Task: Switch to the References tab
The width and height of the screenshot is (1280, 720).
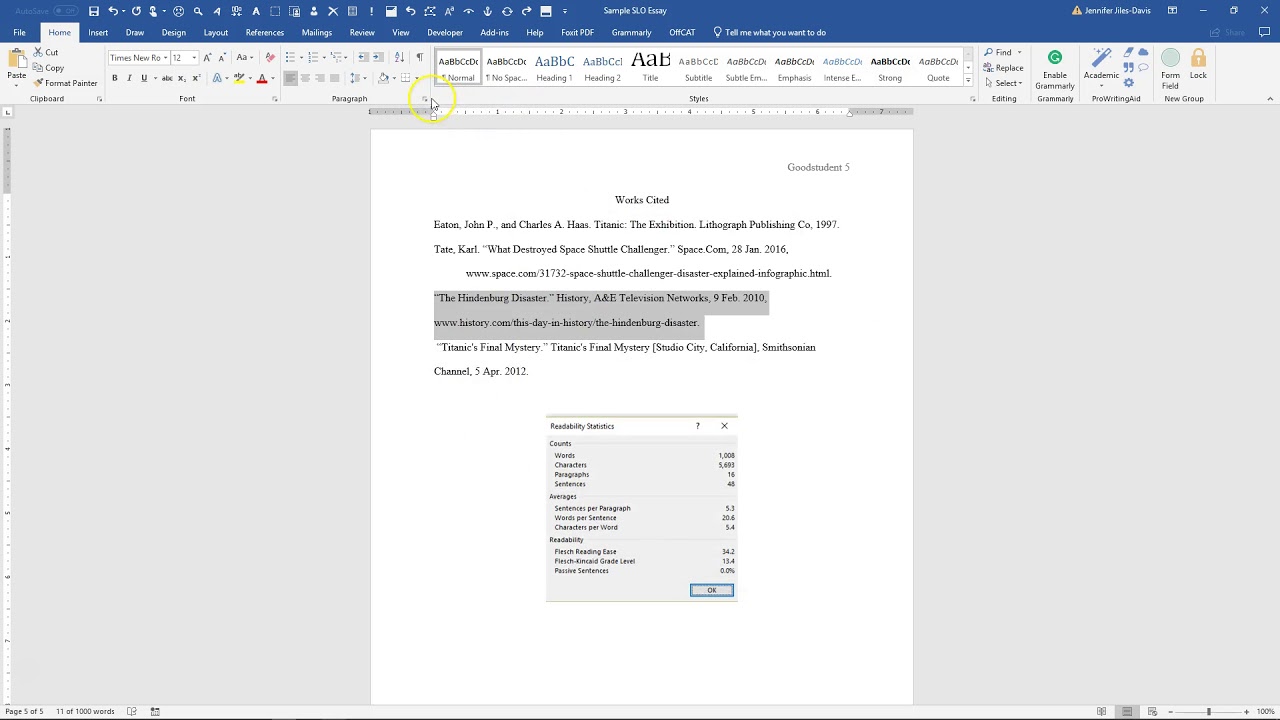Action: (265, 32)
